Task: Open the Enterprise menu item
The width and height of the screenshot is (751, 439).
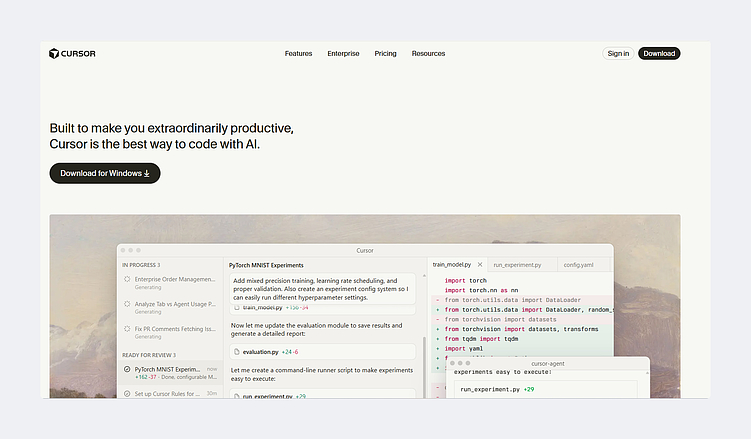Action: click(343, 53)
